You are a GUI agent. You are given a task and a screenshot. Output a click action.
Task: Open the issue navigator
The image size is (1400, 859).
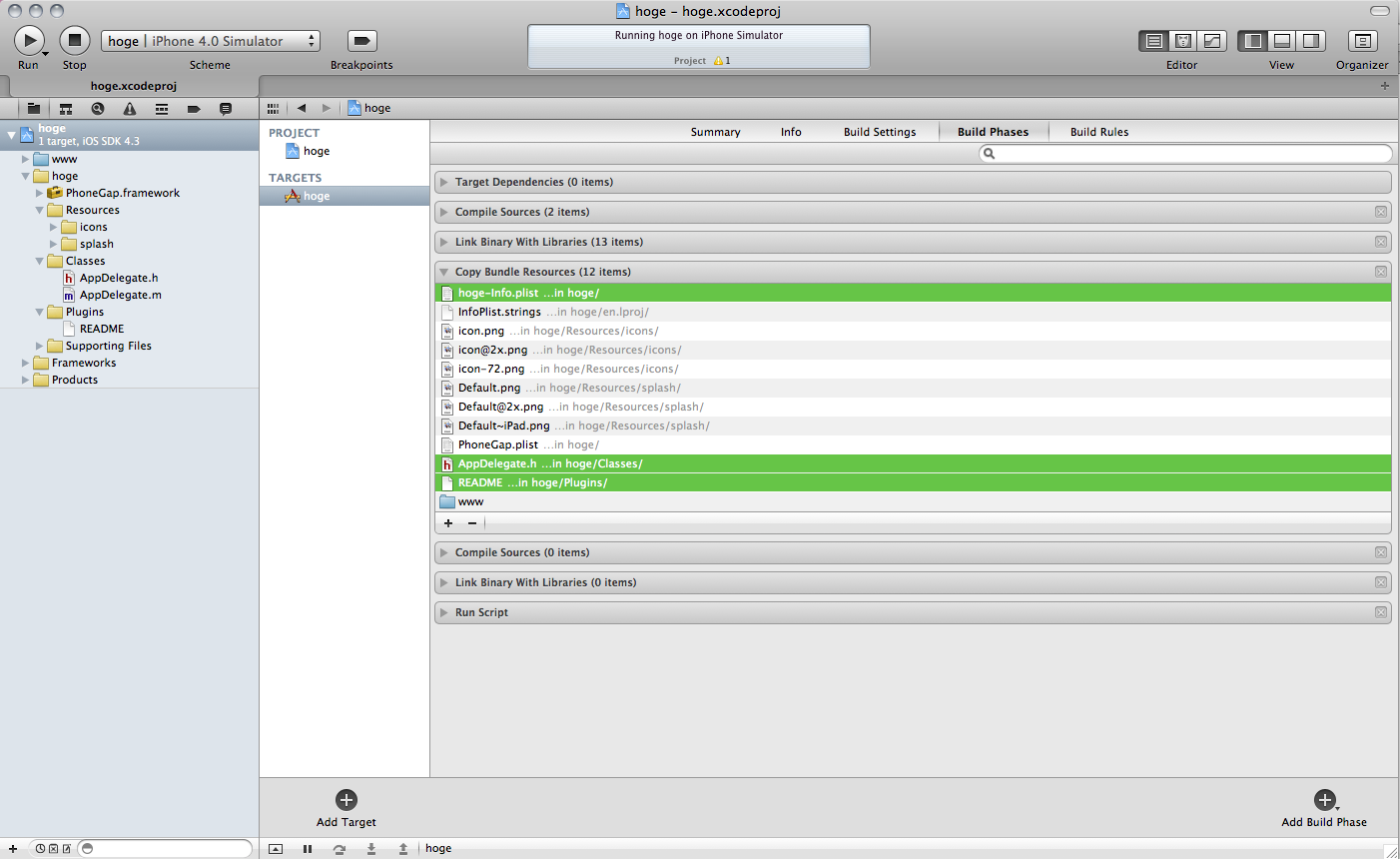(130, 109)
